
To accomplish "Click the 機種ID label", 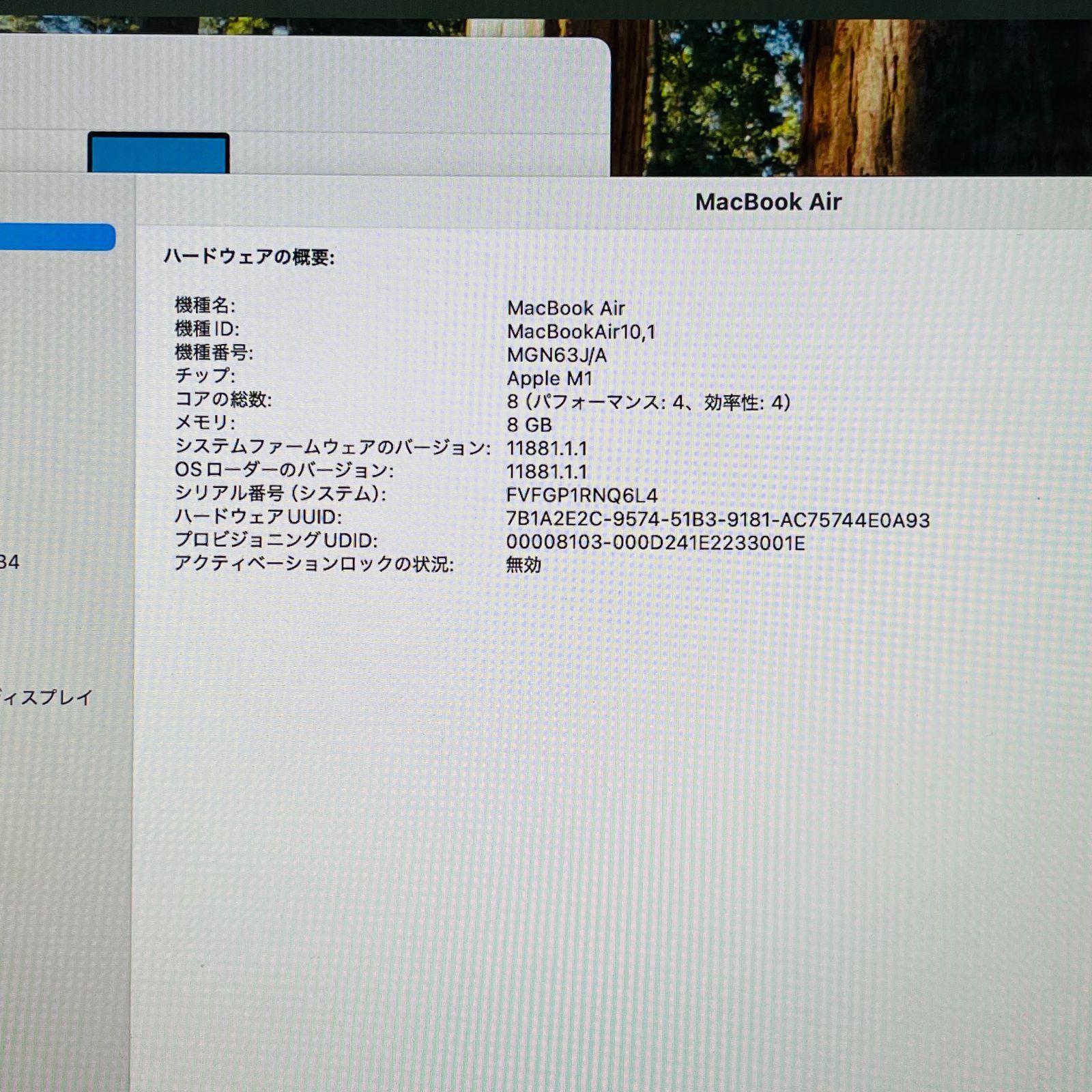I will (207, 329).
